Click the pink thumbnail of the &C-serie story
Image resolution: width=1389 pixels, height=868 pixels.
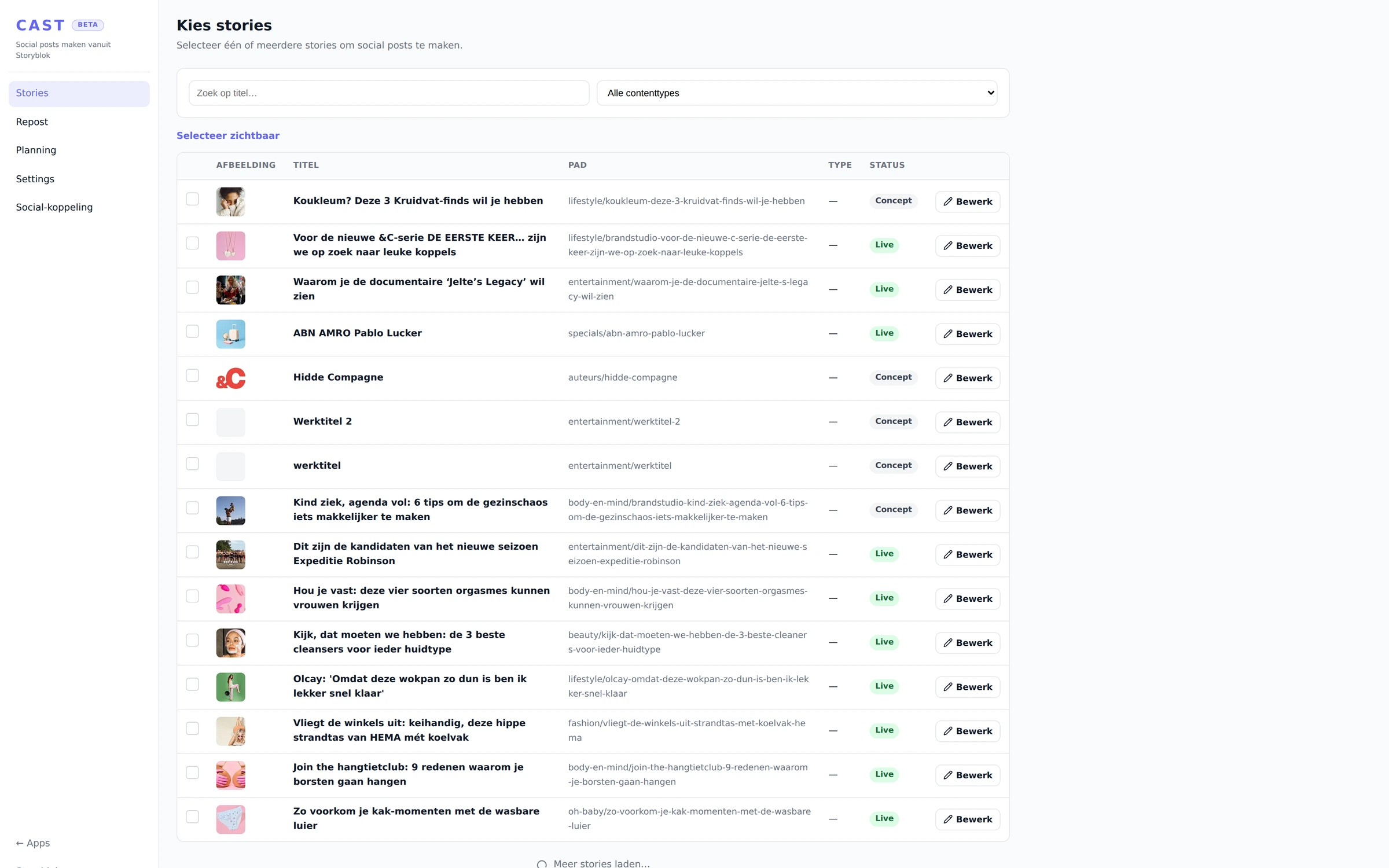pos(230,246)
